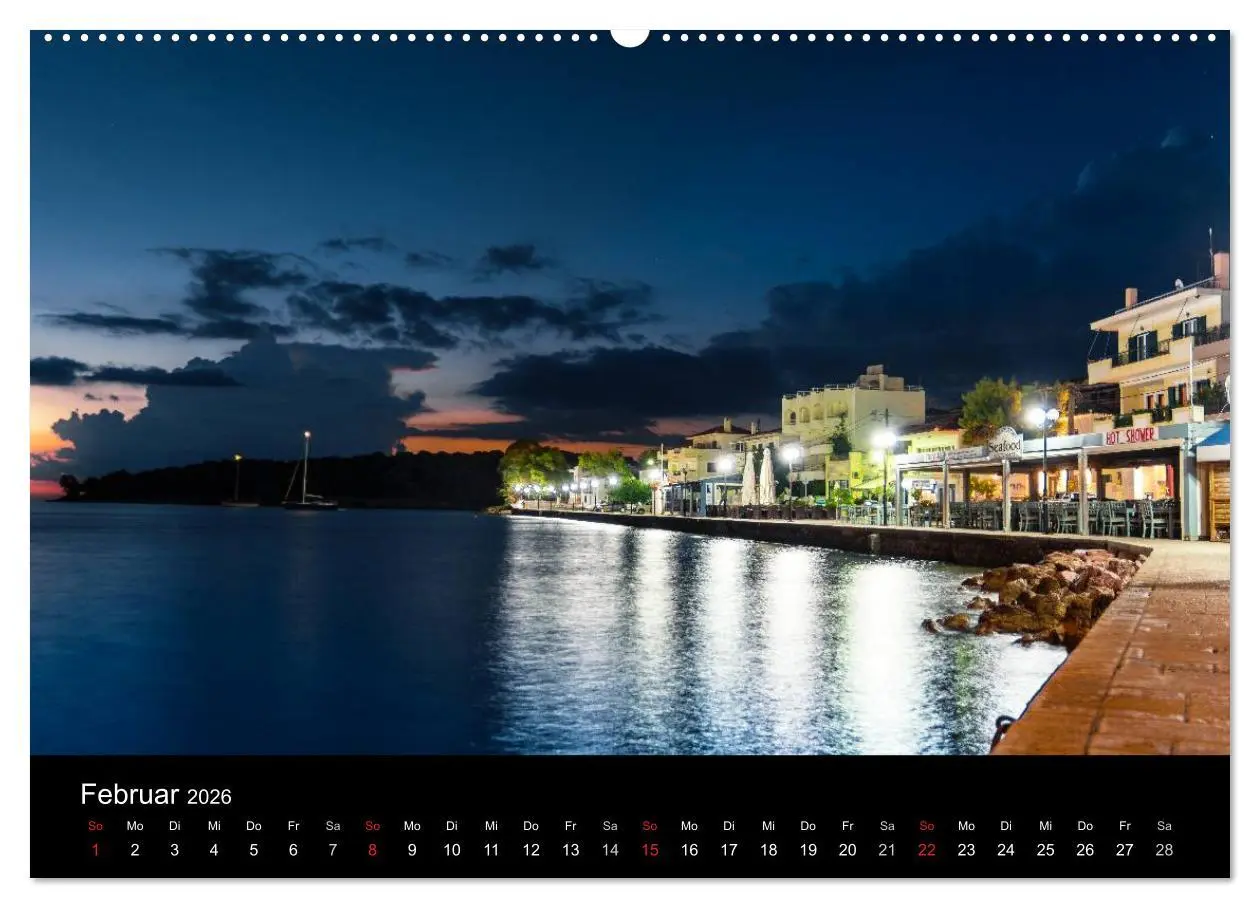Screen dimensions: 1260x908
Task: Click the HOT SHOWER sign in photo
Action: tap(1131, 436)
